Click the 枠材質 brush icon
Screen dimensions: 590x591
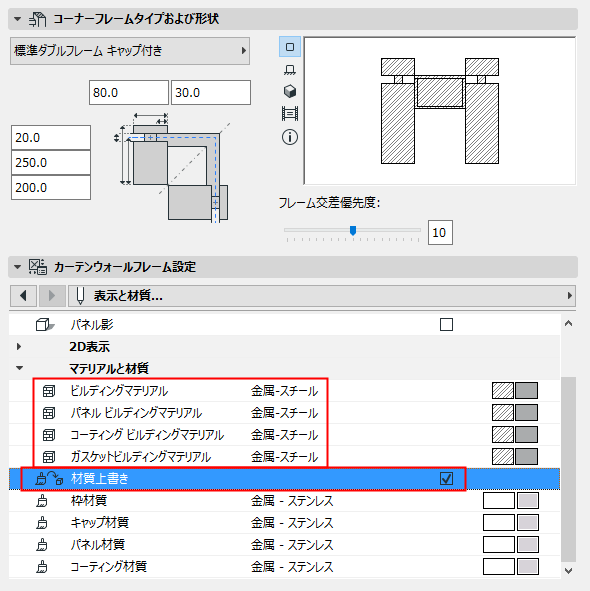(42, 501)
